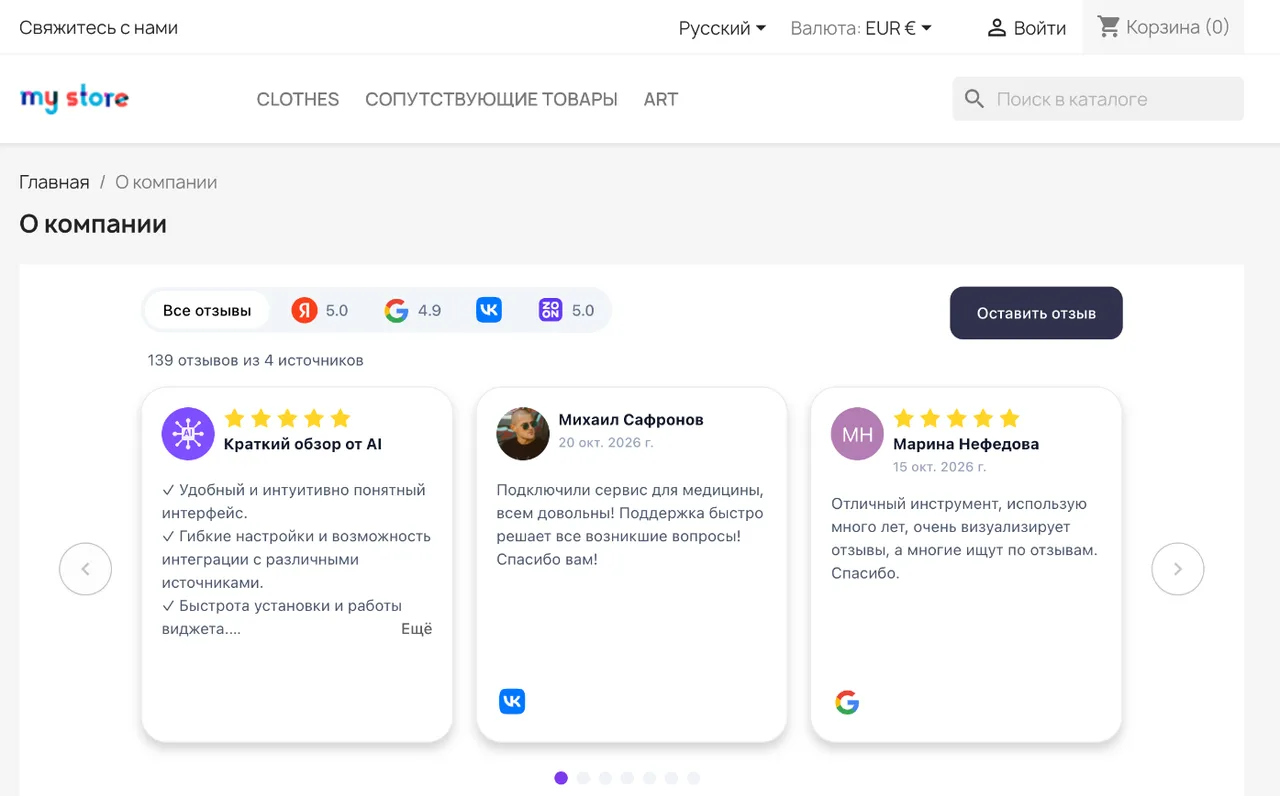Select the first purple carousel dot

pyautogui.click(x=561, y=778)
